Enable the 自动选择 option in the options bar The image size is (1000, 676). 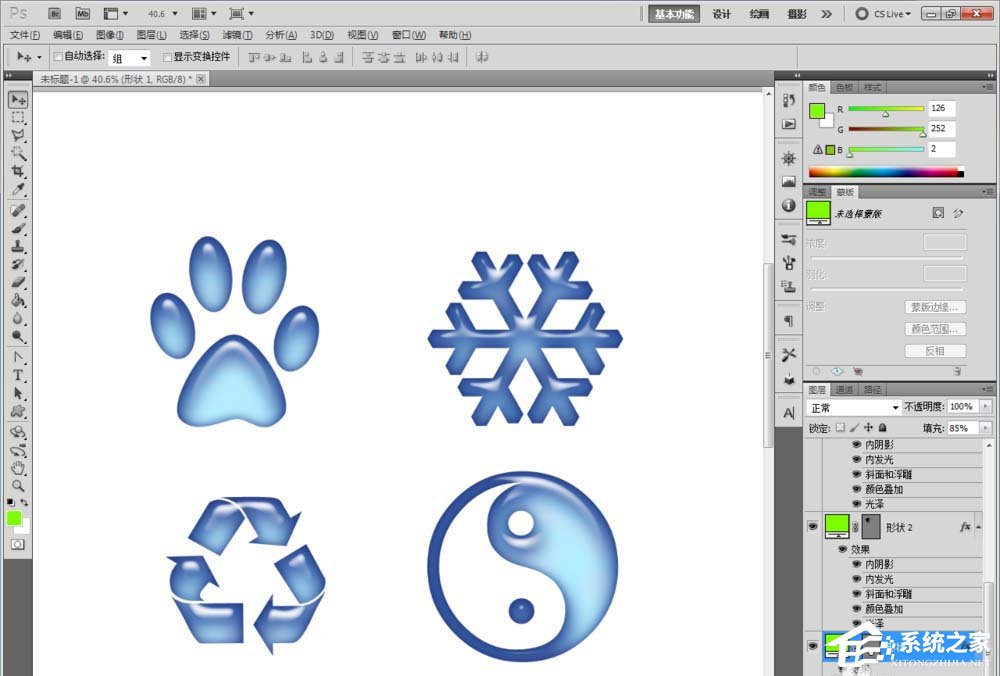pos(57,57)
